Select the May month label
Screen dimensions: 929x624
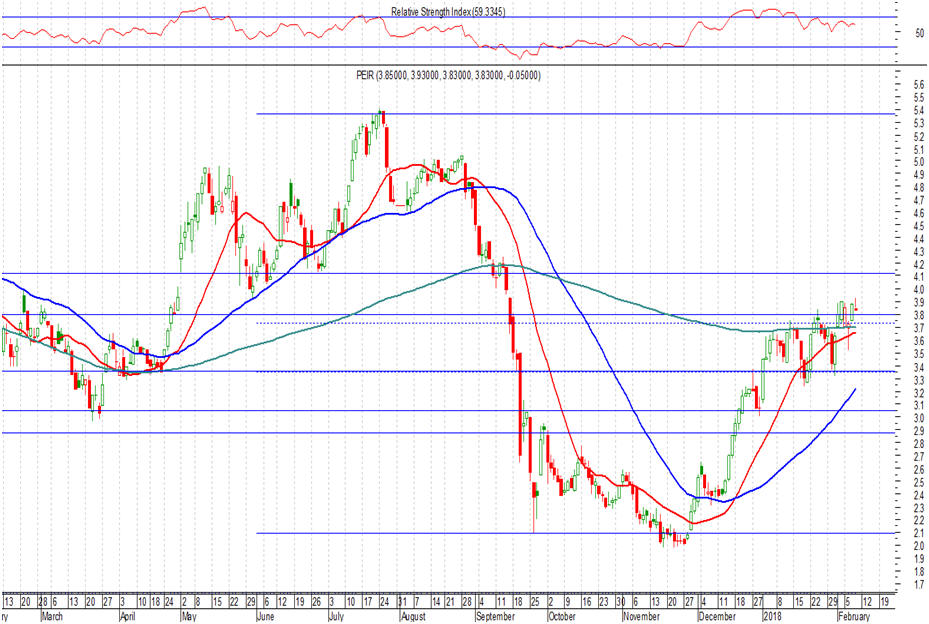189,616
